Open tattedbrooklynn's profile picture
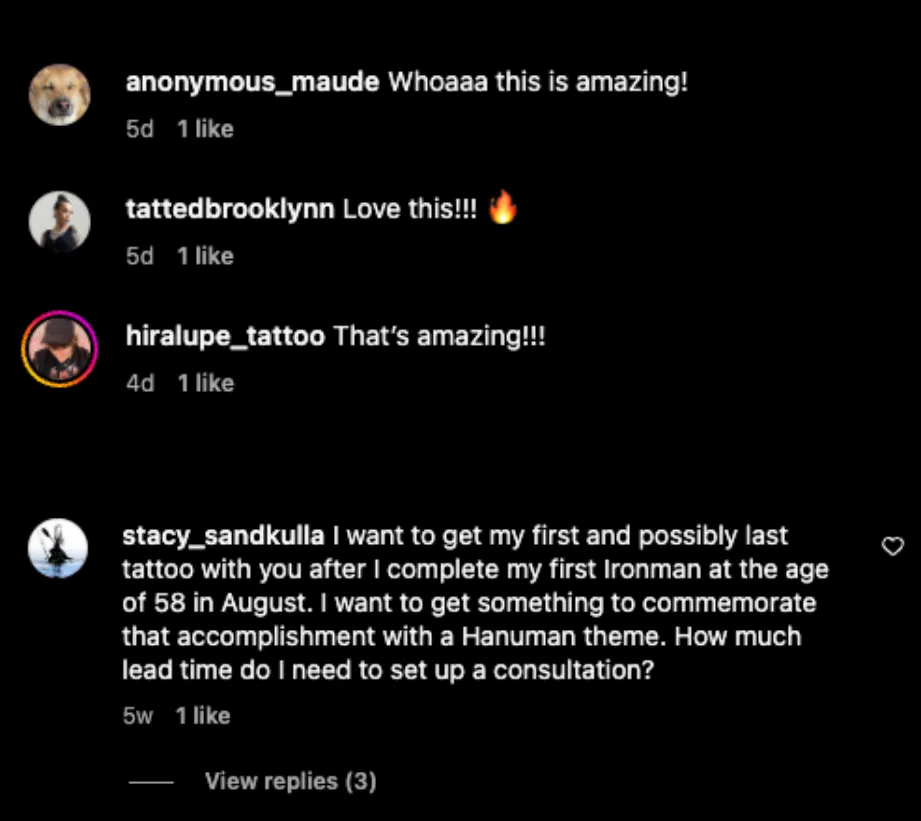921x821 pixels. (59, 221)
